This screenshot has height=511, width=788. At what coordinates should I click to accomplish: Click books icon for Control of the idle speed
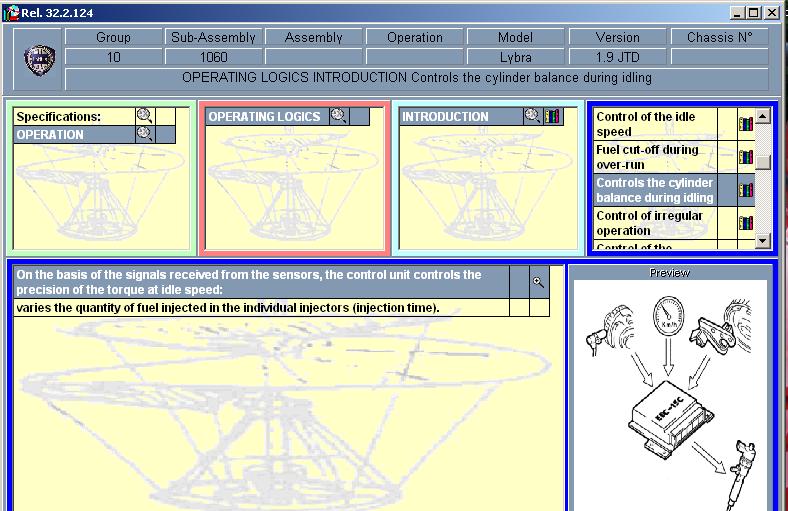[x=745, y=124]
